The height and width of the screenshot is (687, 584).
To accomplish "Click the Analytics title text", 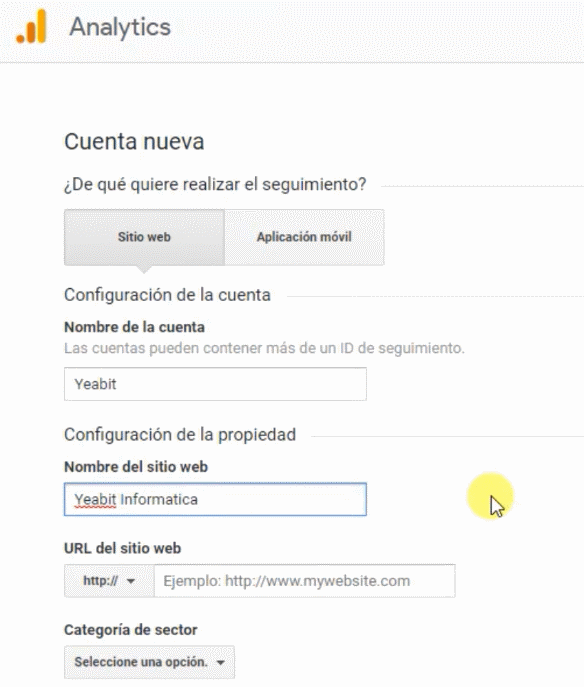I will click(x=120, y=27).
